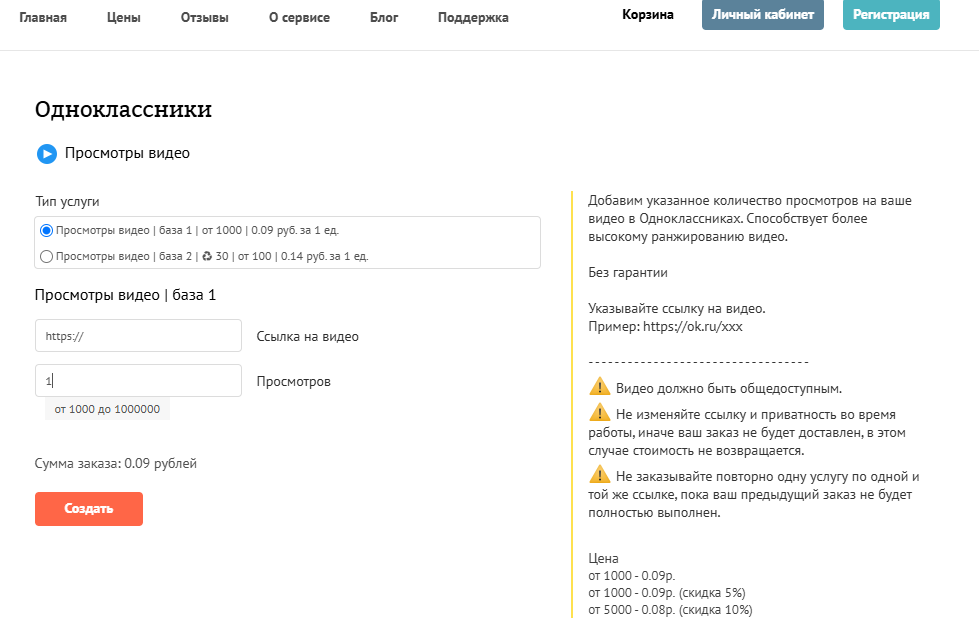This screenshot has height=638, width=979.
Task: Click the Одноклассники page heading
Action: [124, 109]
